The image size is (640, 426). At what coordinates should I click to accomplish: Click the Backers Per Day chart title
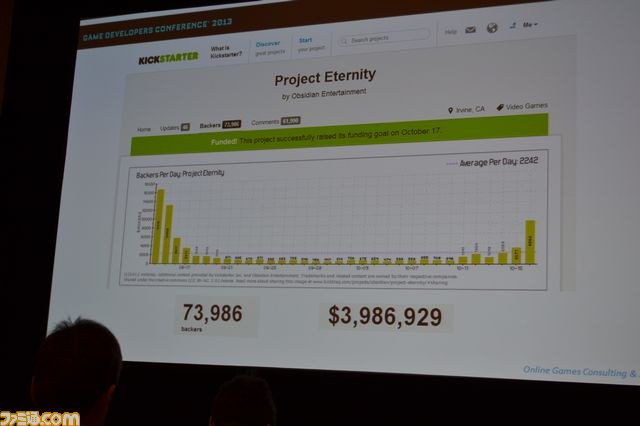point(180,174)
